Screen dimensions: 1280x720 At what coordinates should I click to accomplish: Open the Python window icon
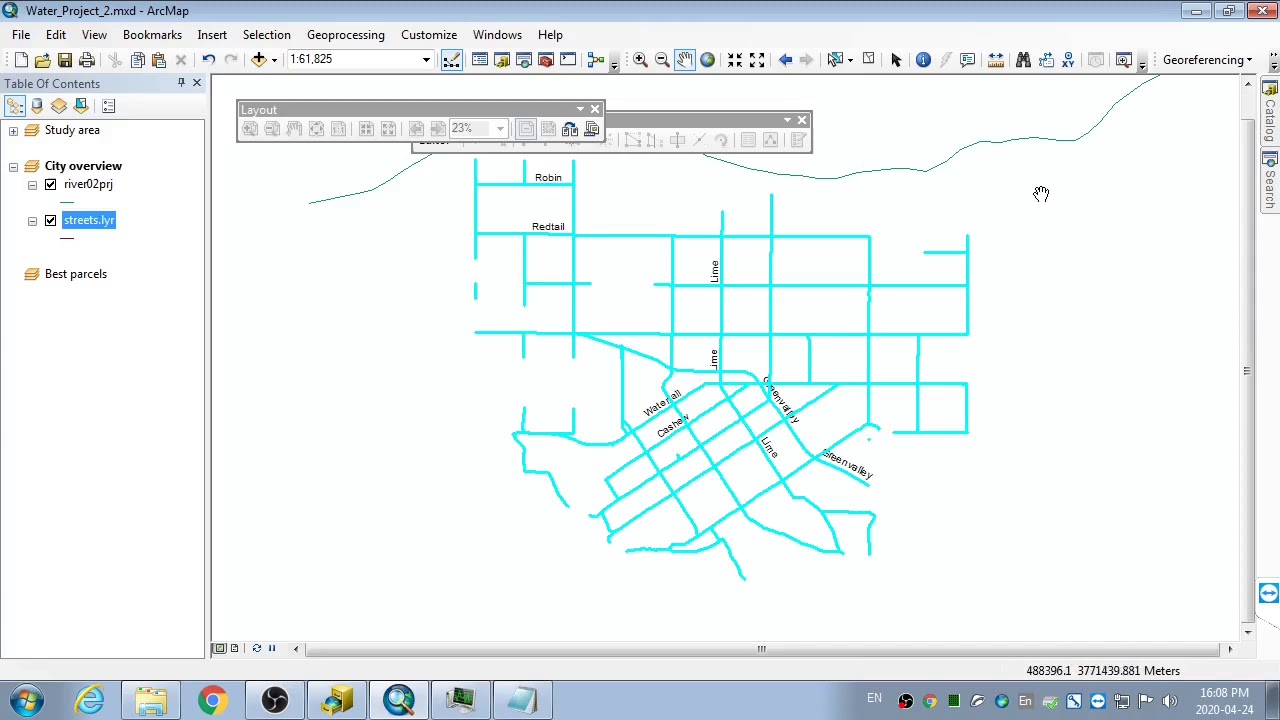(x=568, y=60)
